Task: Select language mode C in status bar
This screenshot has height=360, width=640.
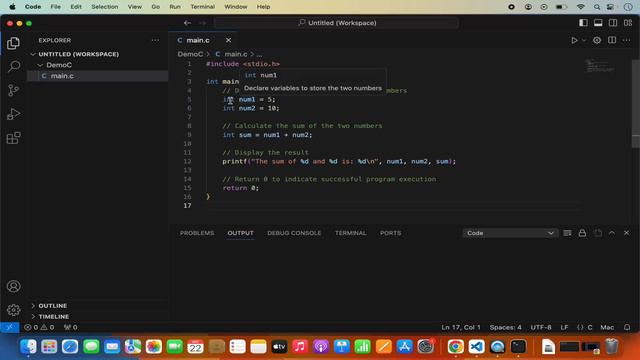Action: [585, 327]
